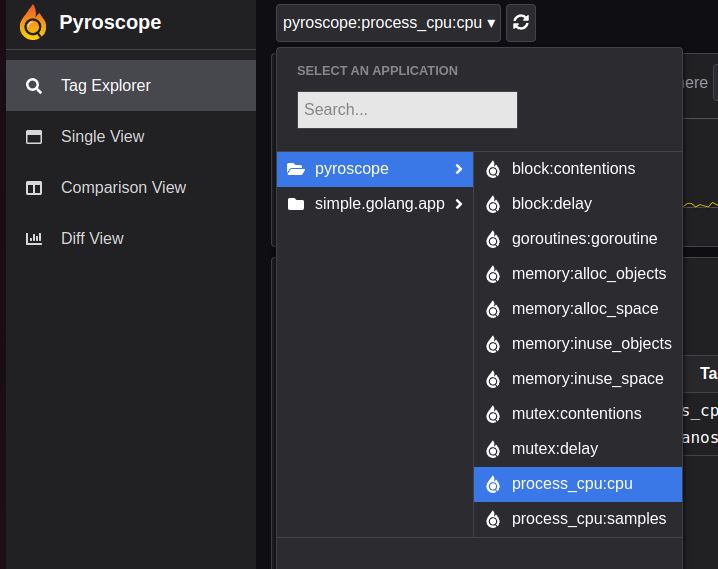This screenshot has width=718, height=569.
Task: Click the profile icon next to block:contentions
Action: [492, 170]
